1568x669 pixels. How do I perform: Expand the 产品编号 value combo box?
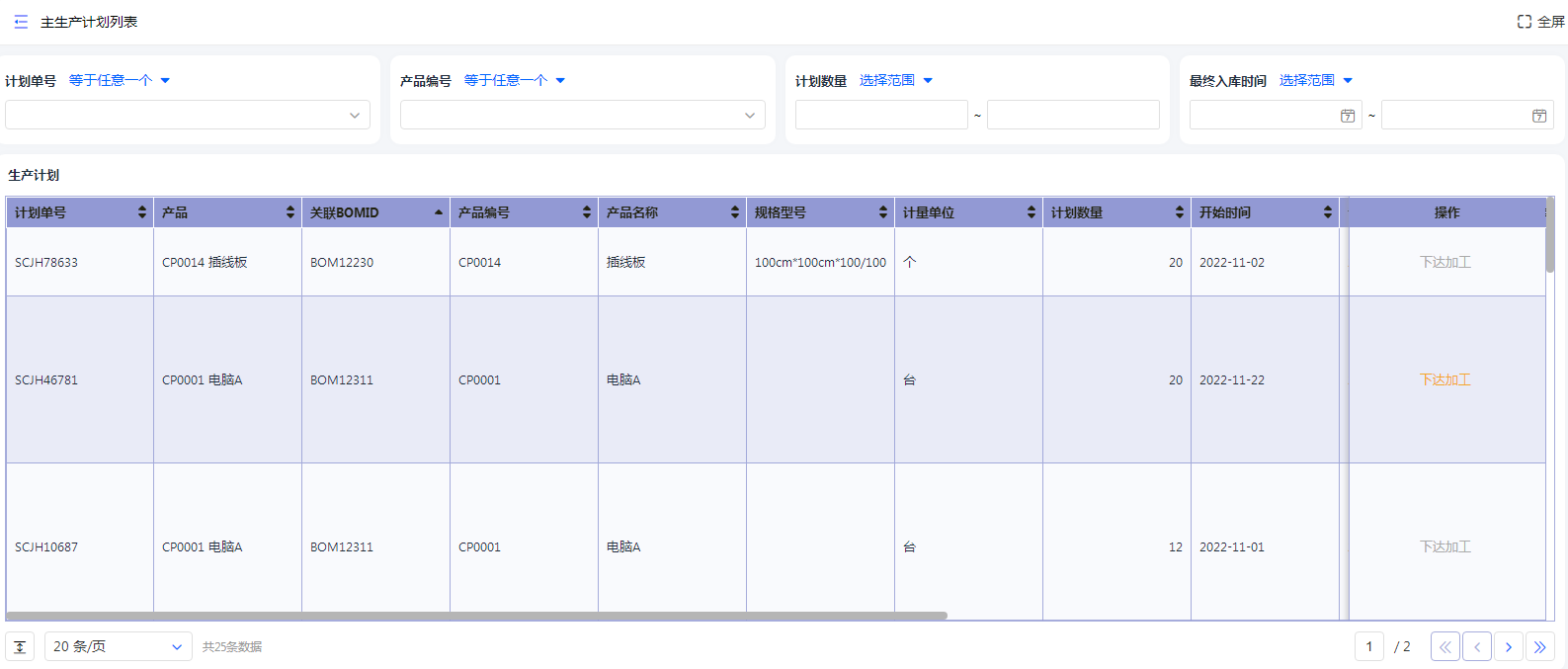pyautogui.click(x=750, y=116)
